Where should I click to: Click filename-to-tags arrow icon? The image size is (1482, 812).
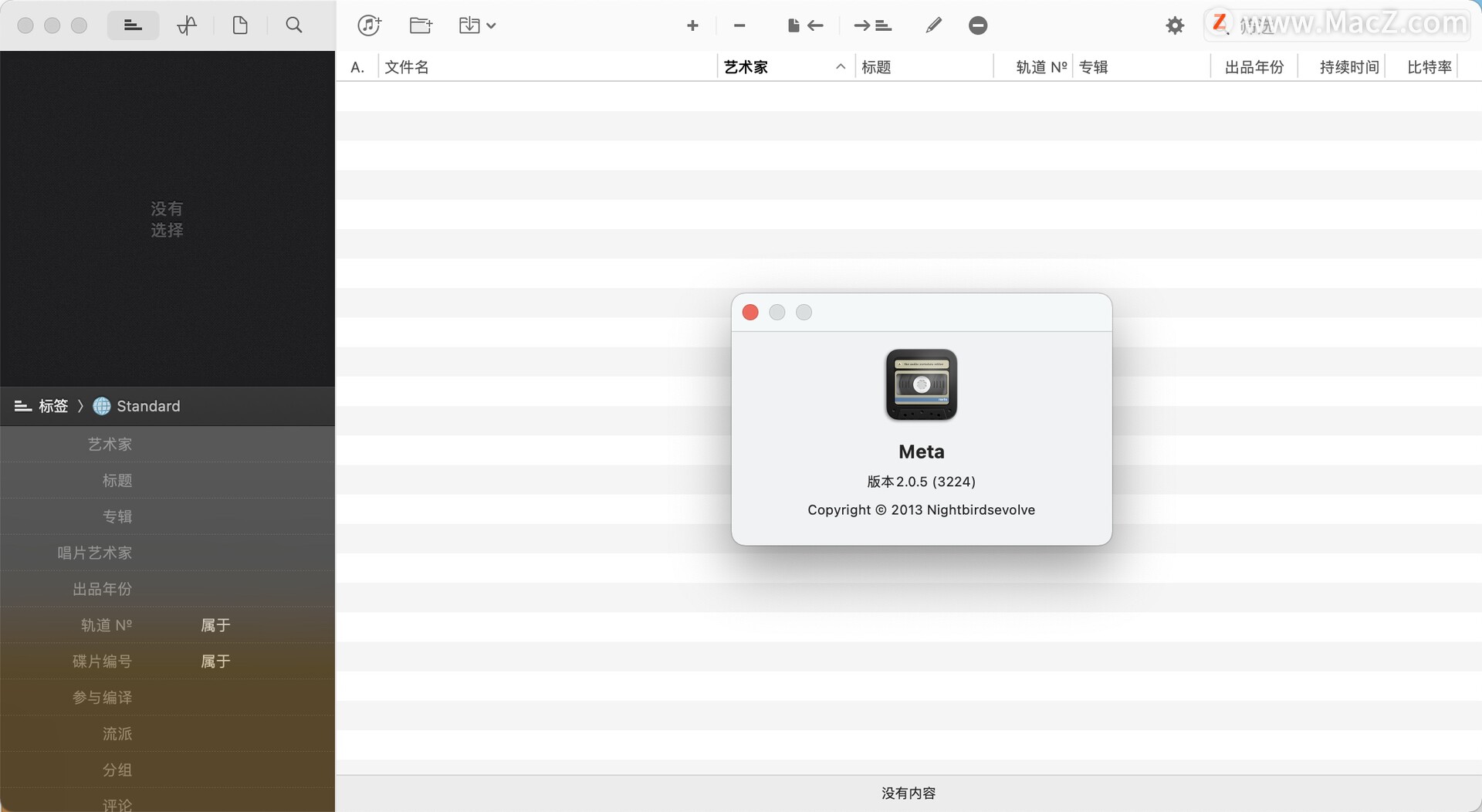(x=872, y=25)
